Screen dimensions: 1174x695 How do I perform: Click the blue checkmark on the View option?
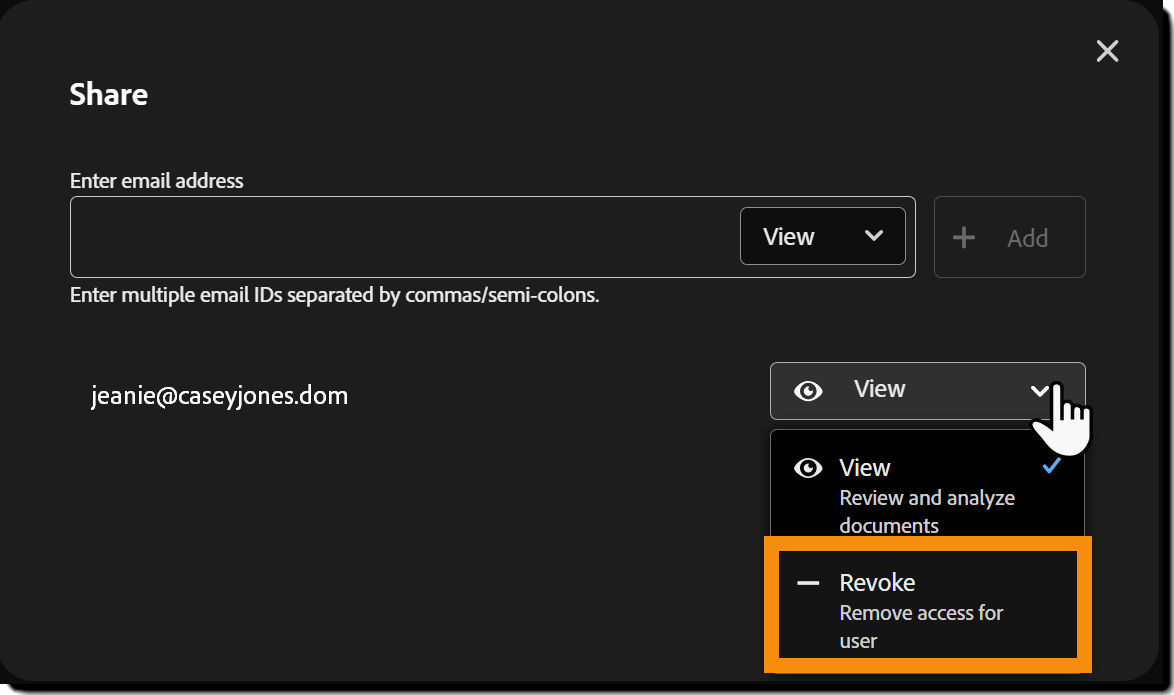(1051, 467)
